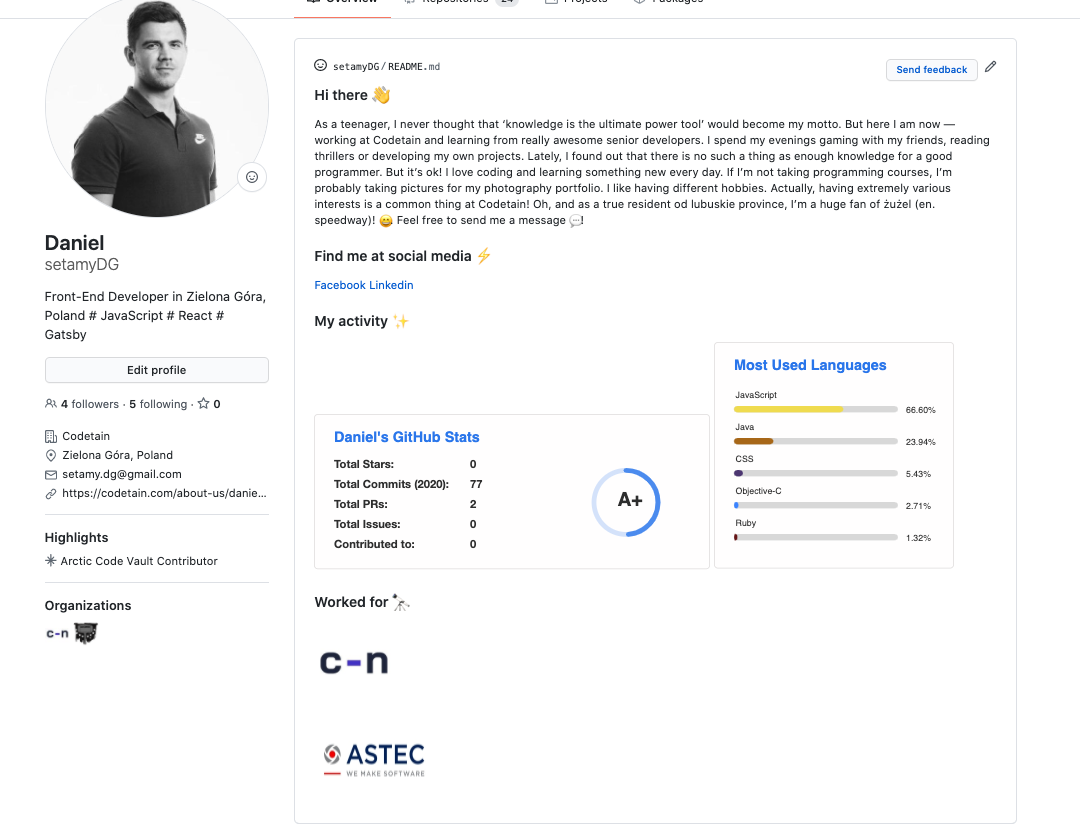Click the Arctic Code Vault snowflake icon

51,561
